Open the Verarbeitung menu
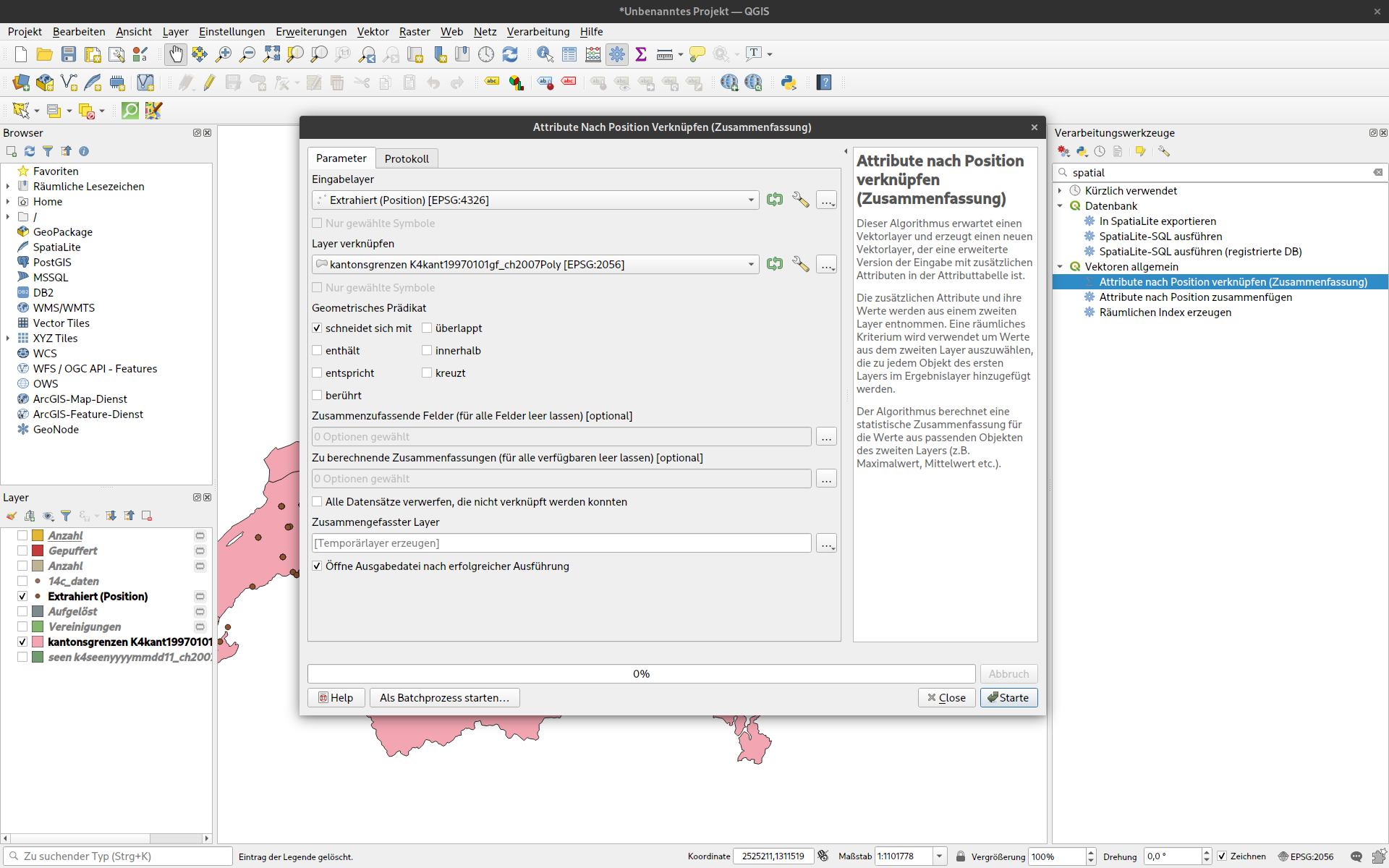This screenshot has width=1389, height=868. pyautogui.click(x=538, y=32)
